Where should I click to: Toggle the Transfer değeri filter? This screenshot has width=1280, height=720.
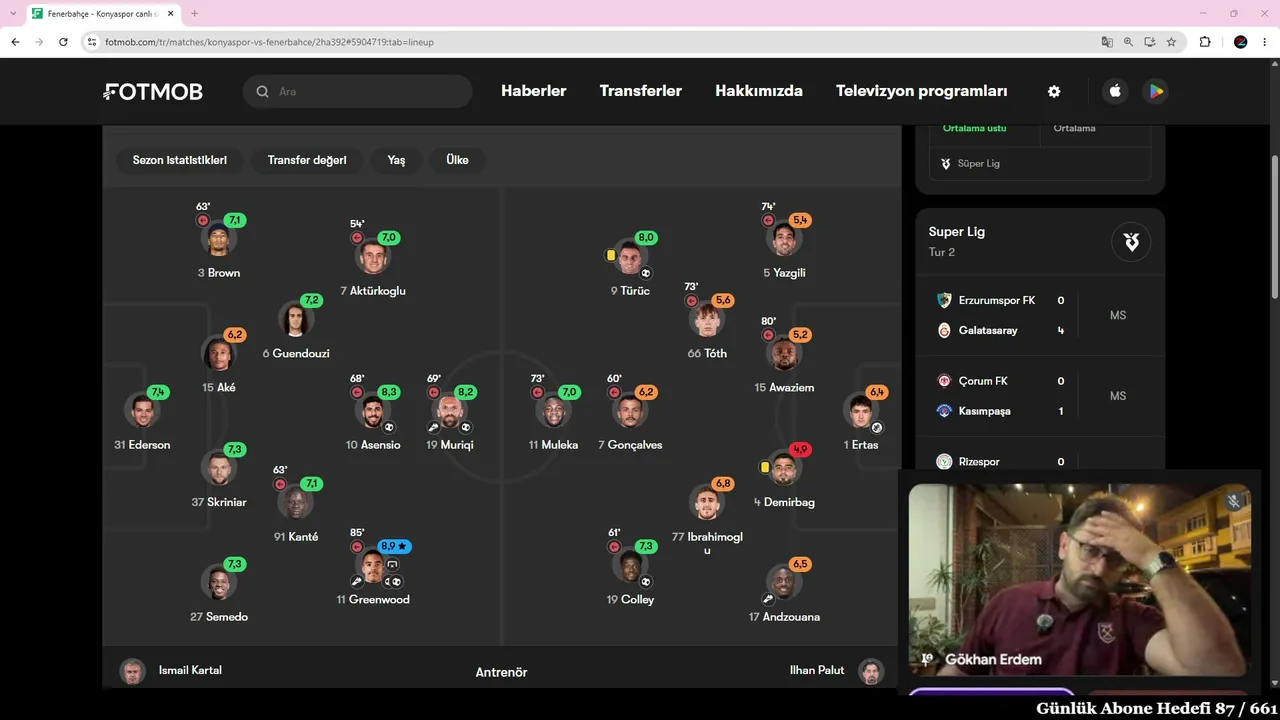pyautogui.click(x=307, y=160)
